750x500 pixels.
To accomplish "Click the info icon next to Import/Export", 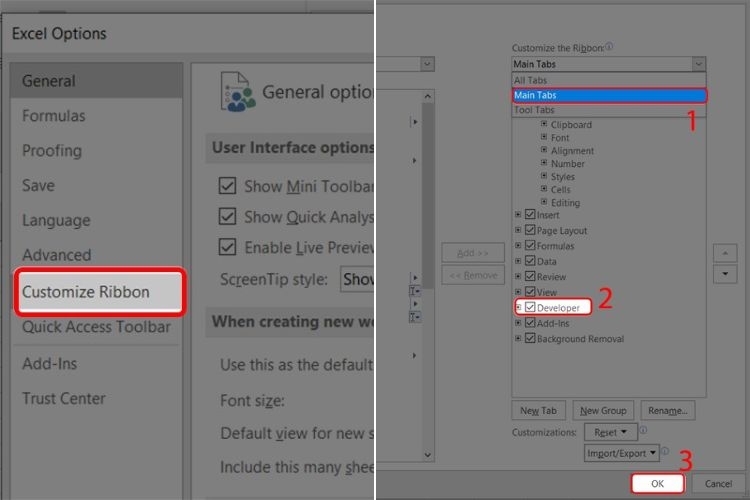I will tap(665, 451).
